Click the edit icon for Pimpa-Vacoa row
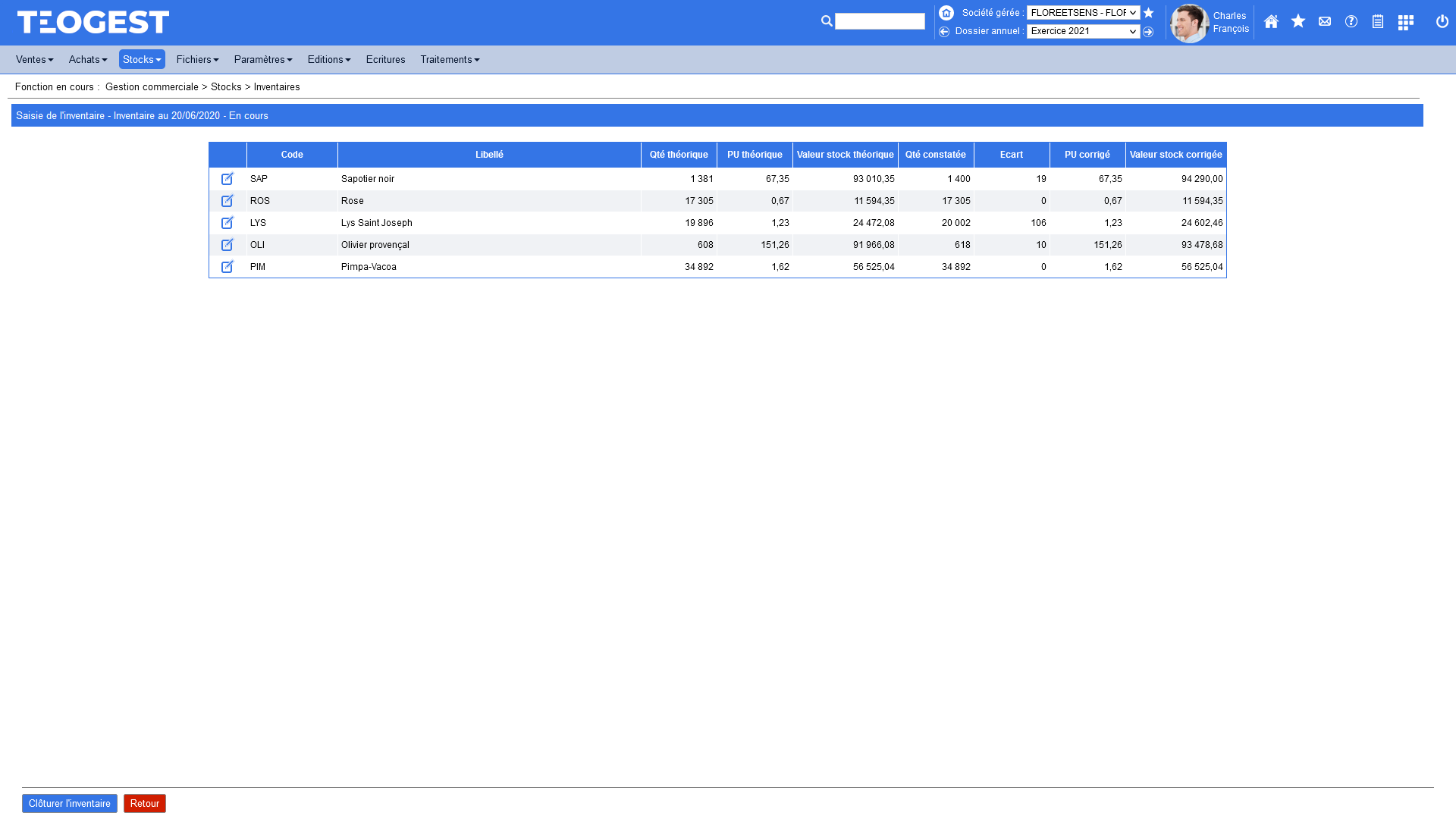The image size is (1456, 819). coord(227,267)
